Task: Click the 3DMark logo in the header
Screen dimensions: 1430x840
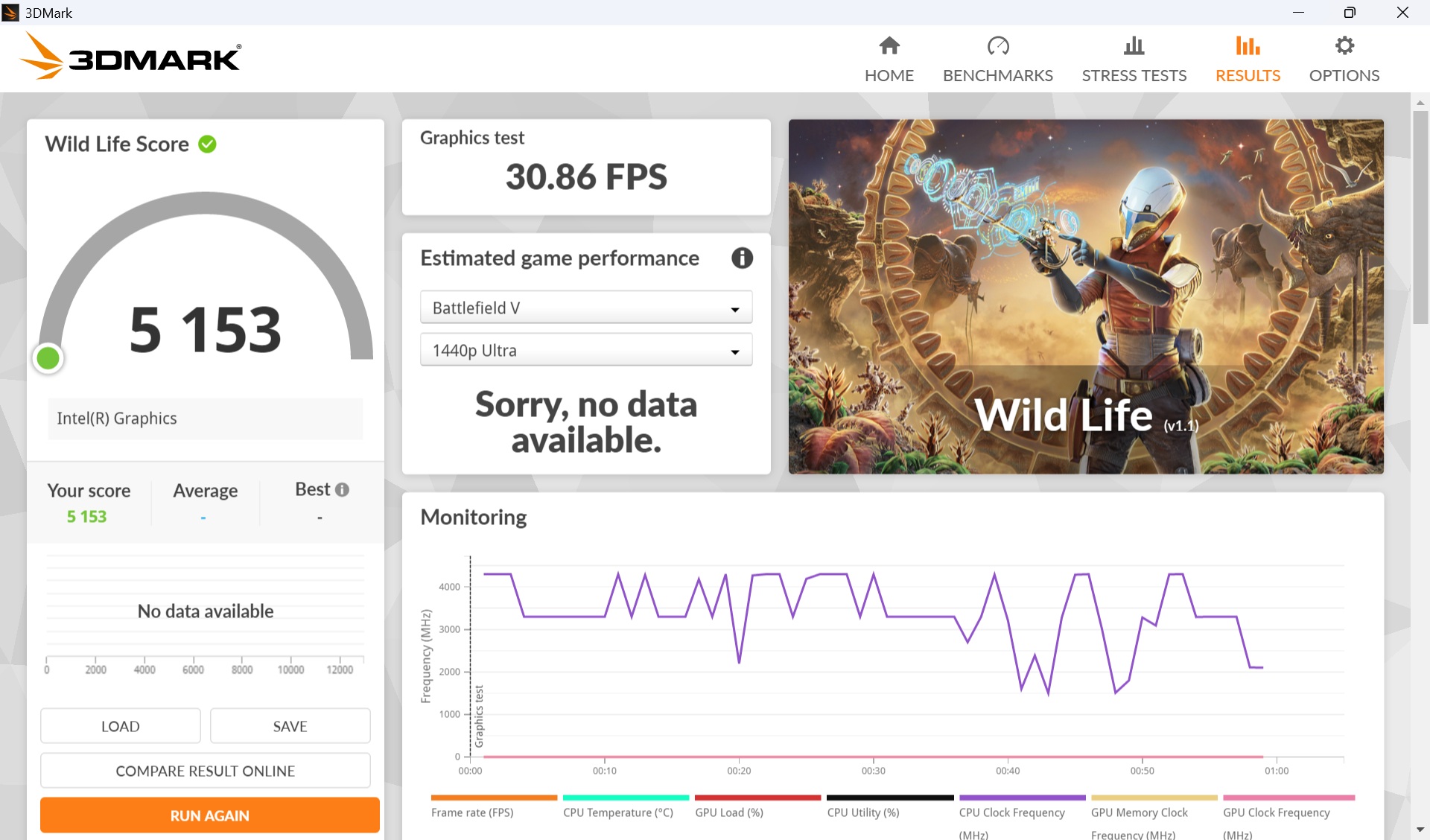Action: (x=130, y=57)
